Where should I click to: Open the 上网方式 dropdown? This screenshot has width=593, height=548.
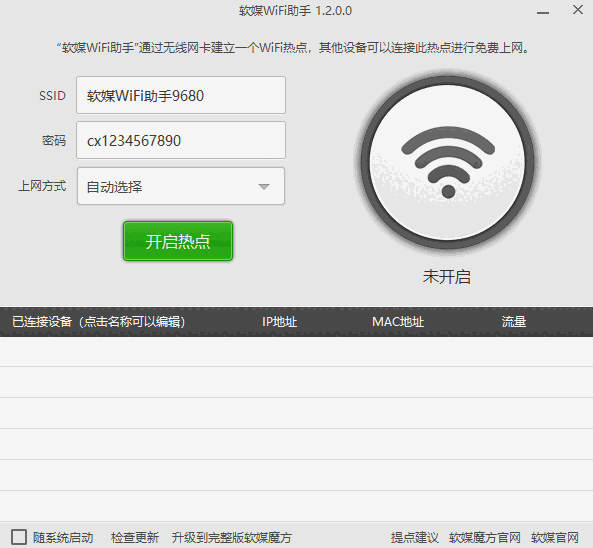pos(181,186)
